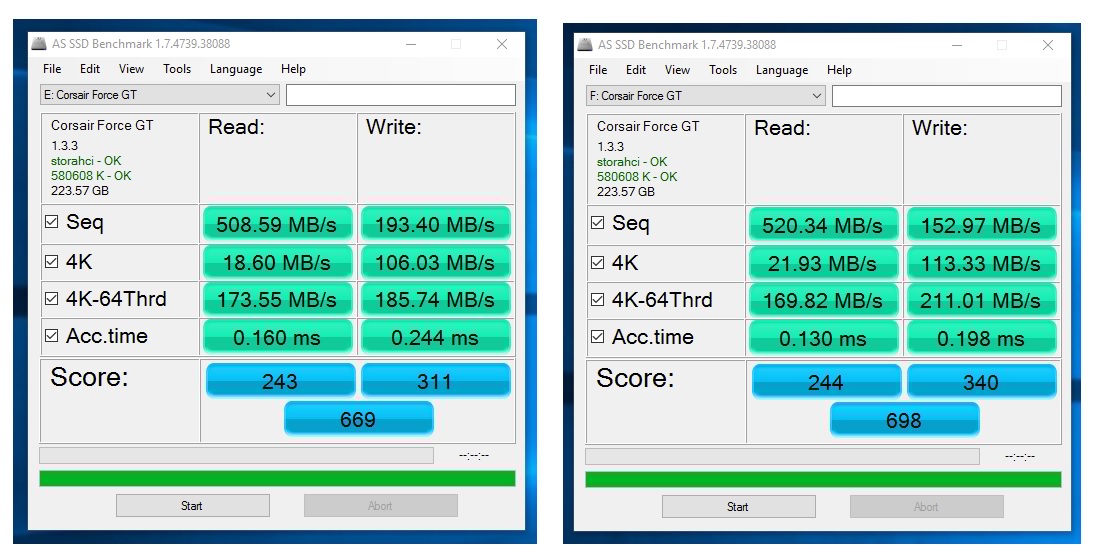Click the 193.40 MB/s Seq write result
This screenshot has height=557, width=1105.
click(436, 224)
